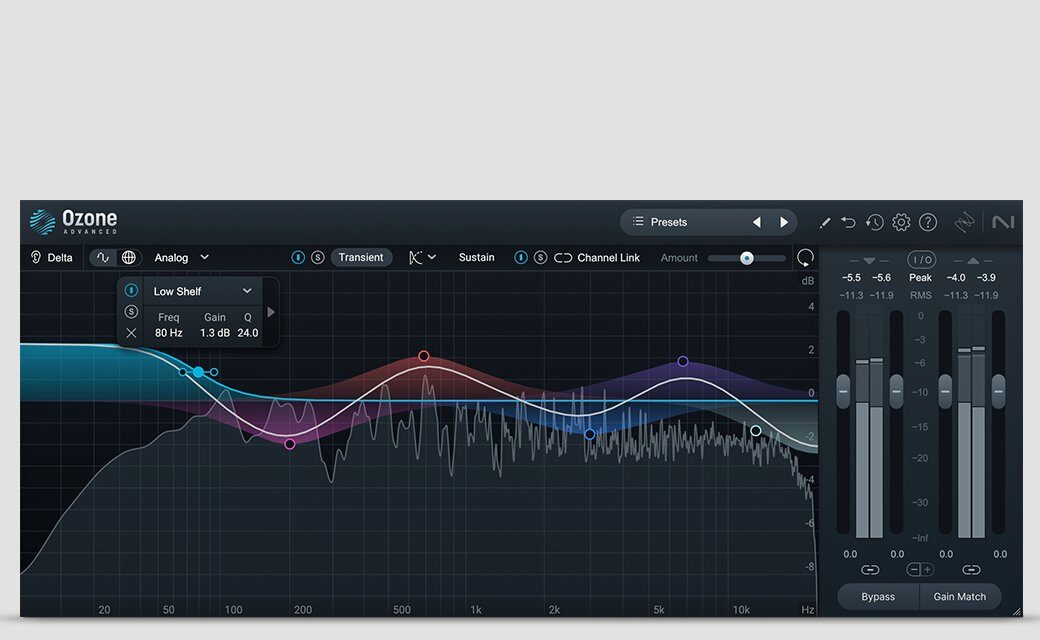Click the input gain link icon
The image size is (1040, 640).
[870, 570]
